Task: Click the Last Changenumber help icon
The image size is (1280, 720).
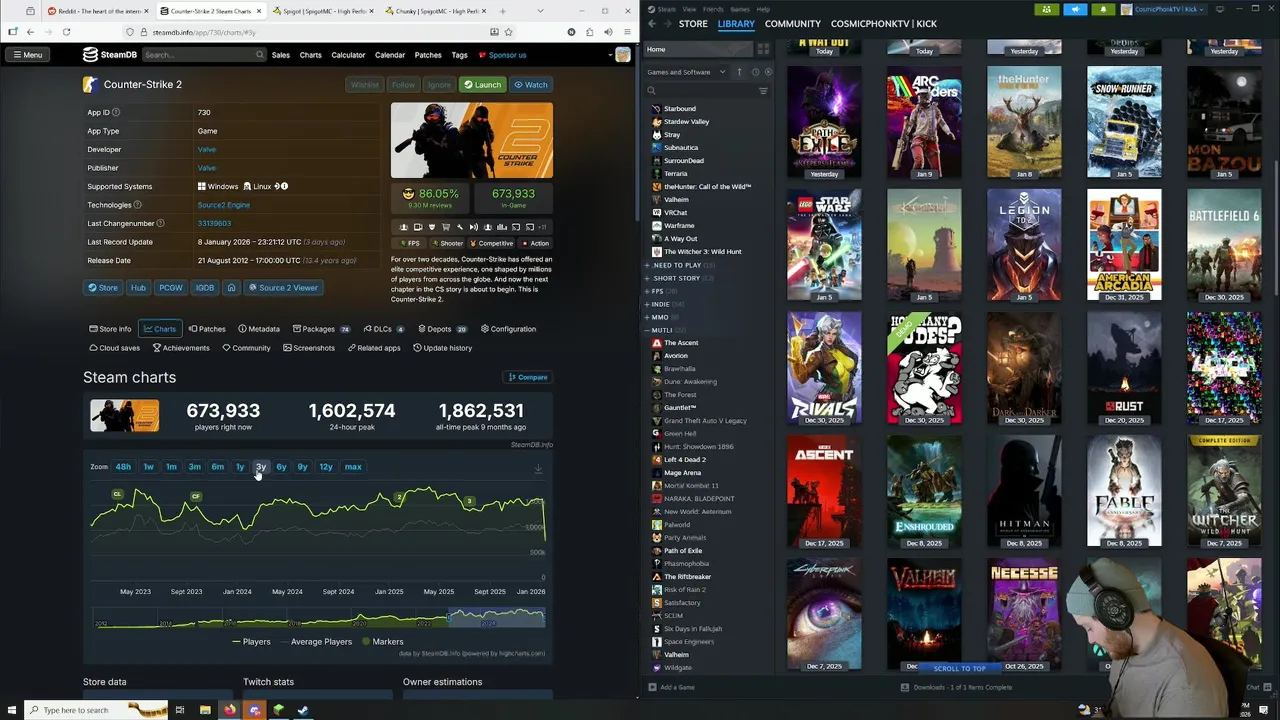Action: point(160,223)
